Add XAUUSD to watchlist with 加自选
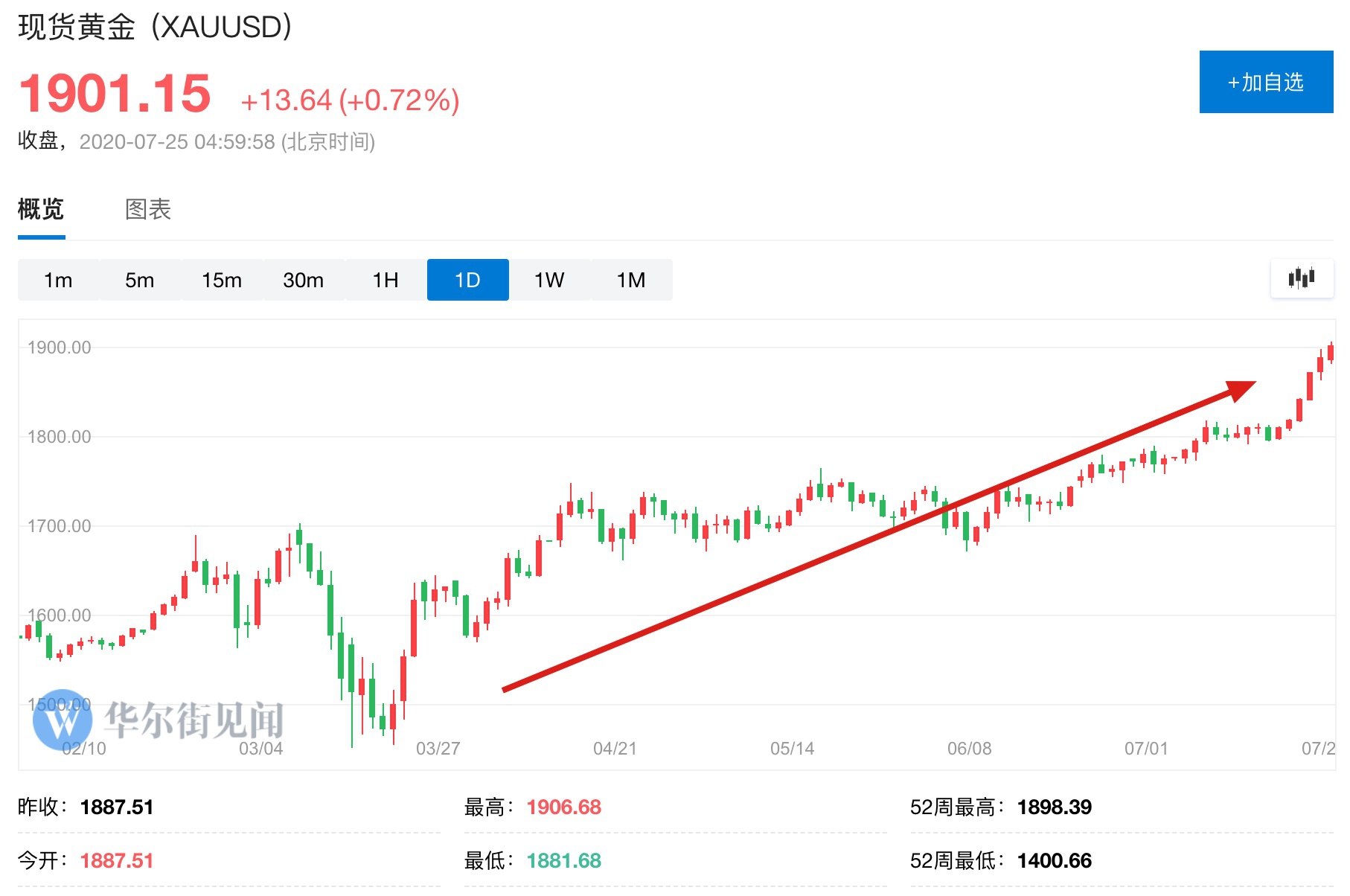The width and height of the screenshot is (1350, 896). [x=1266, y=82]
